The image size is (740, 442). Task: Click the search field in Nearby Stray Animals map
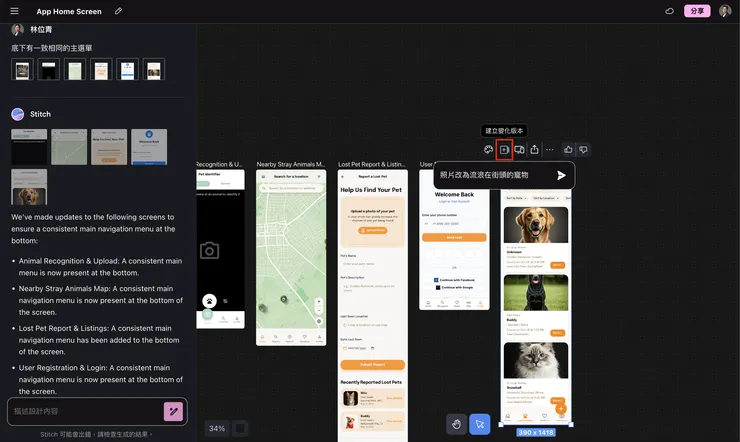pyautogui.click(x=291, y=188)
